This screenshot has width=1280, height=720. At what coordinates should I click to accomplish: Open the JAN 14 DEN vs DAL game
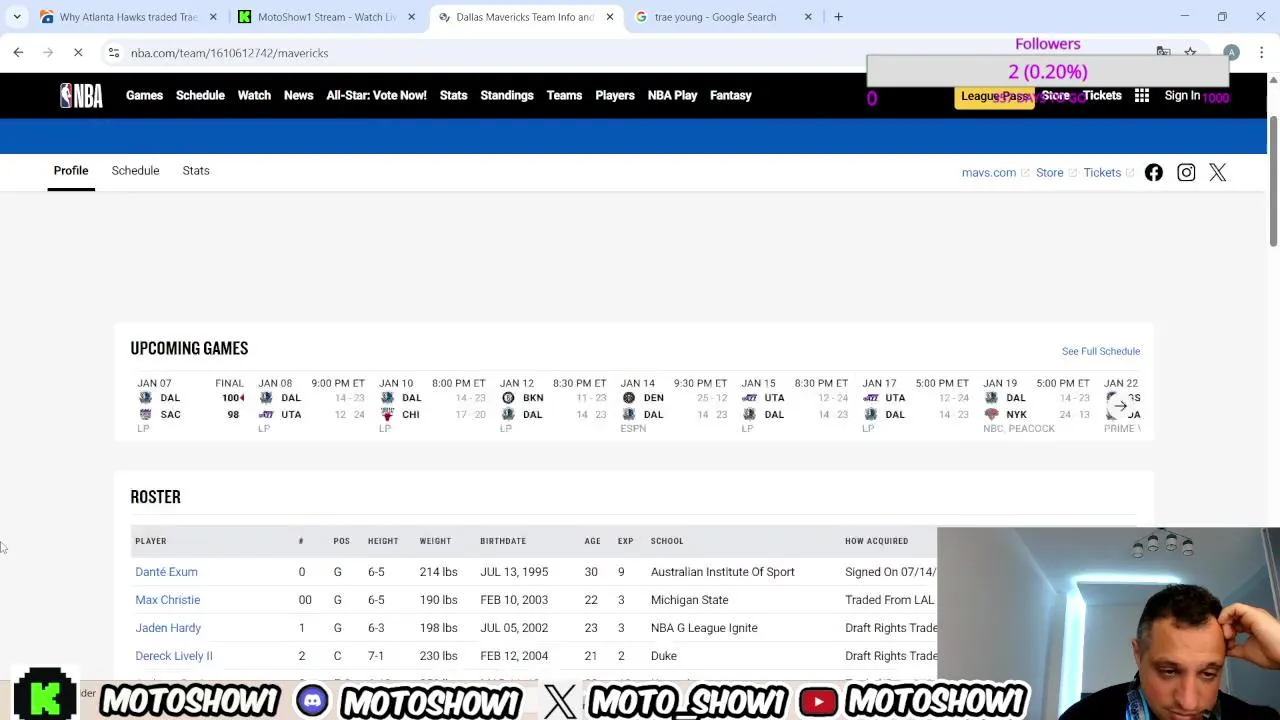pos(673,406)
